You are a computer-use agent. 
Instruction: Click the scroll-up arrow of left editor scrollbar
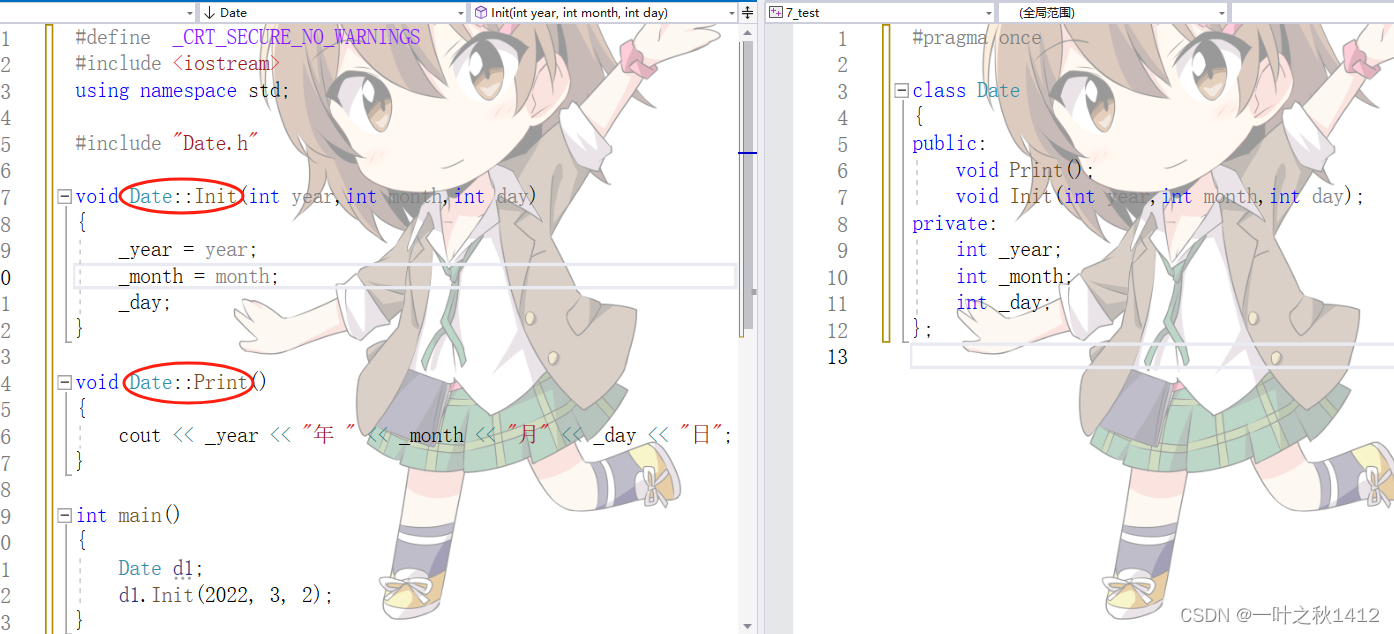pos(747,32)
